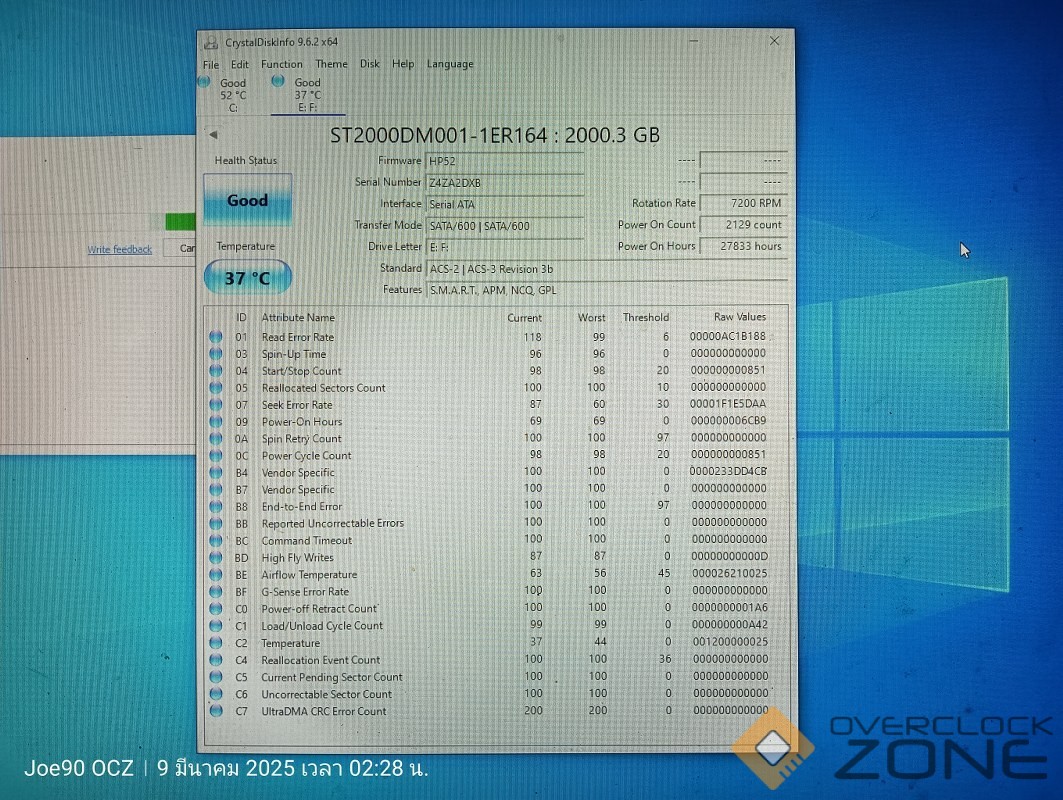Click the status icon for Start/Stop Count
Image resolution: width=1063 pixels, height=800 pixels.
click(x=216, y=370)
